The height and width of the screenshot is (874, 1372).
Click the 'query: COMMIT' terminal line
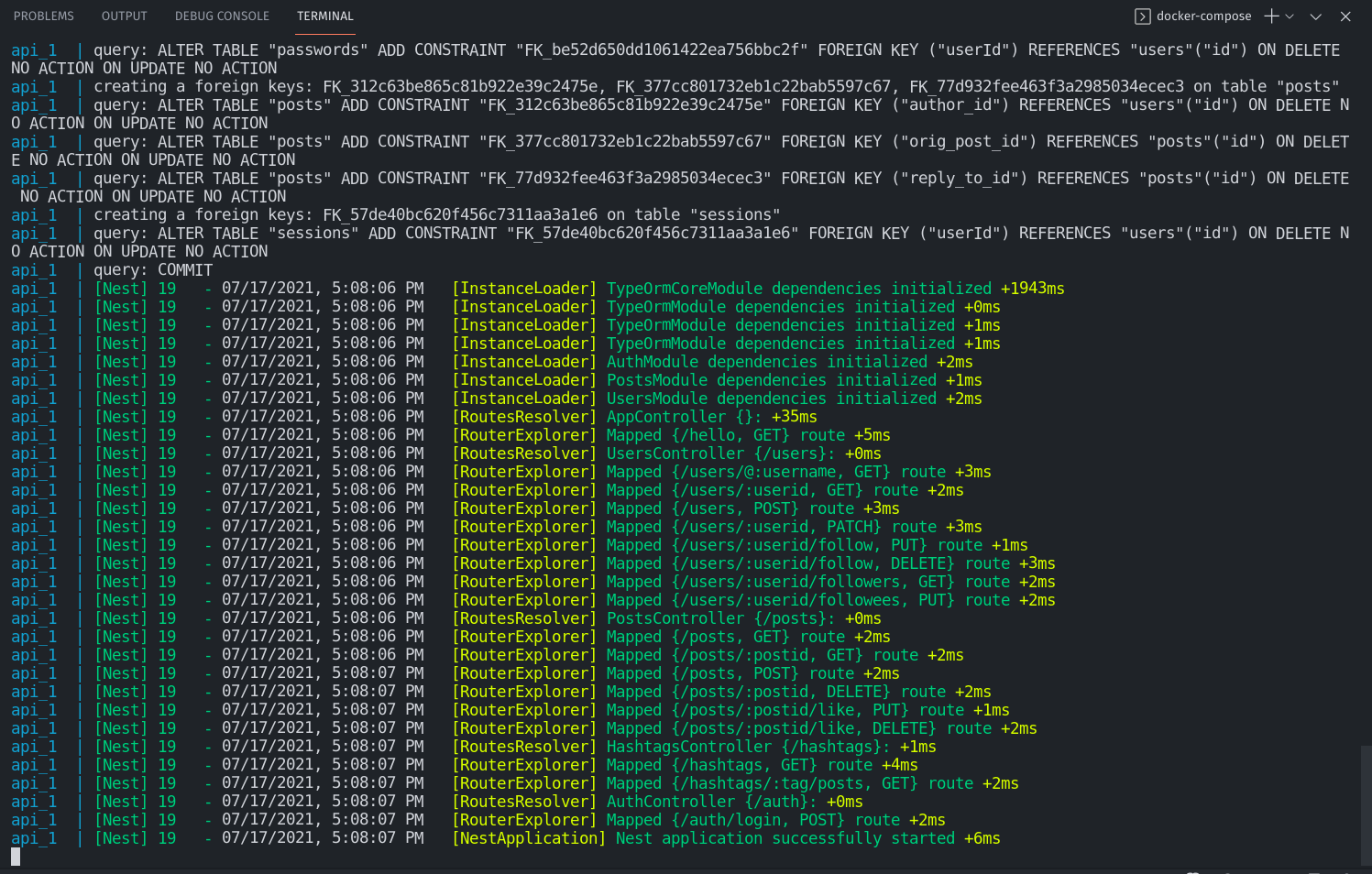(154, 269)
